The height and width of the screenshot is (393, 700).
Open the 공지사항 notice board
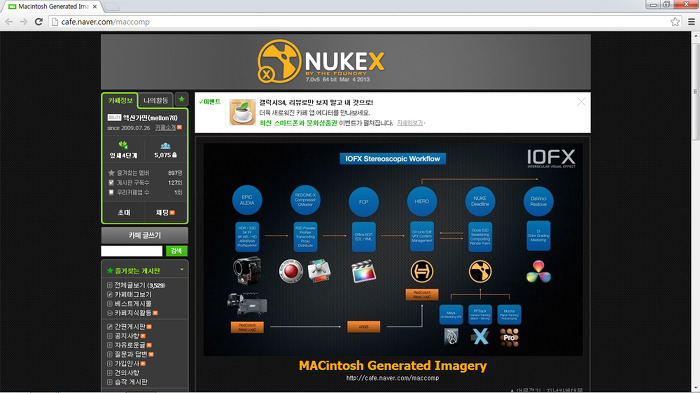126,336
